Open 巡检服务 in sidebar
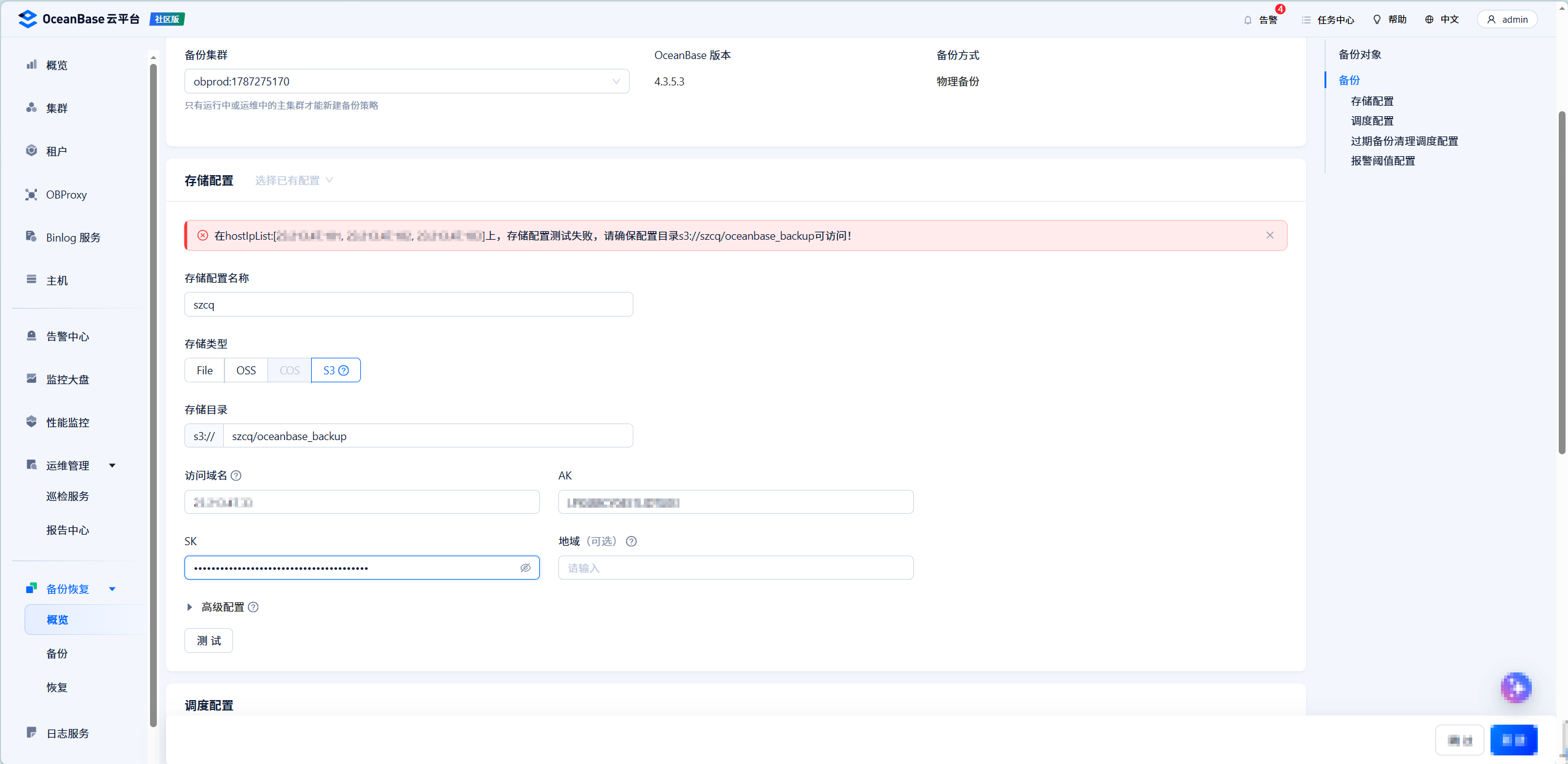This screenshot has height=764, width=1568. click(68, 496)
